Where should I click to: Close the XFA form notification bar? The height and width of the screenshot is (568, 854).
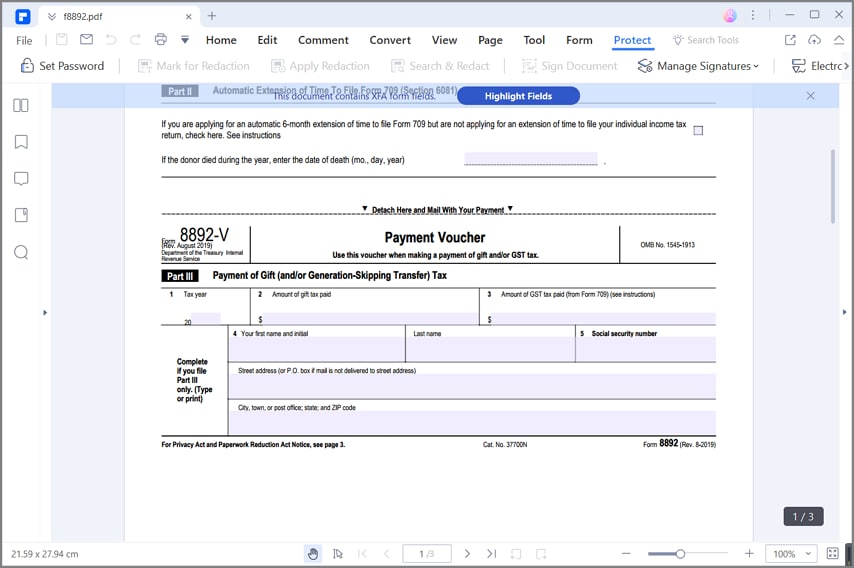[810, 96]
